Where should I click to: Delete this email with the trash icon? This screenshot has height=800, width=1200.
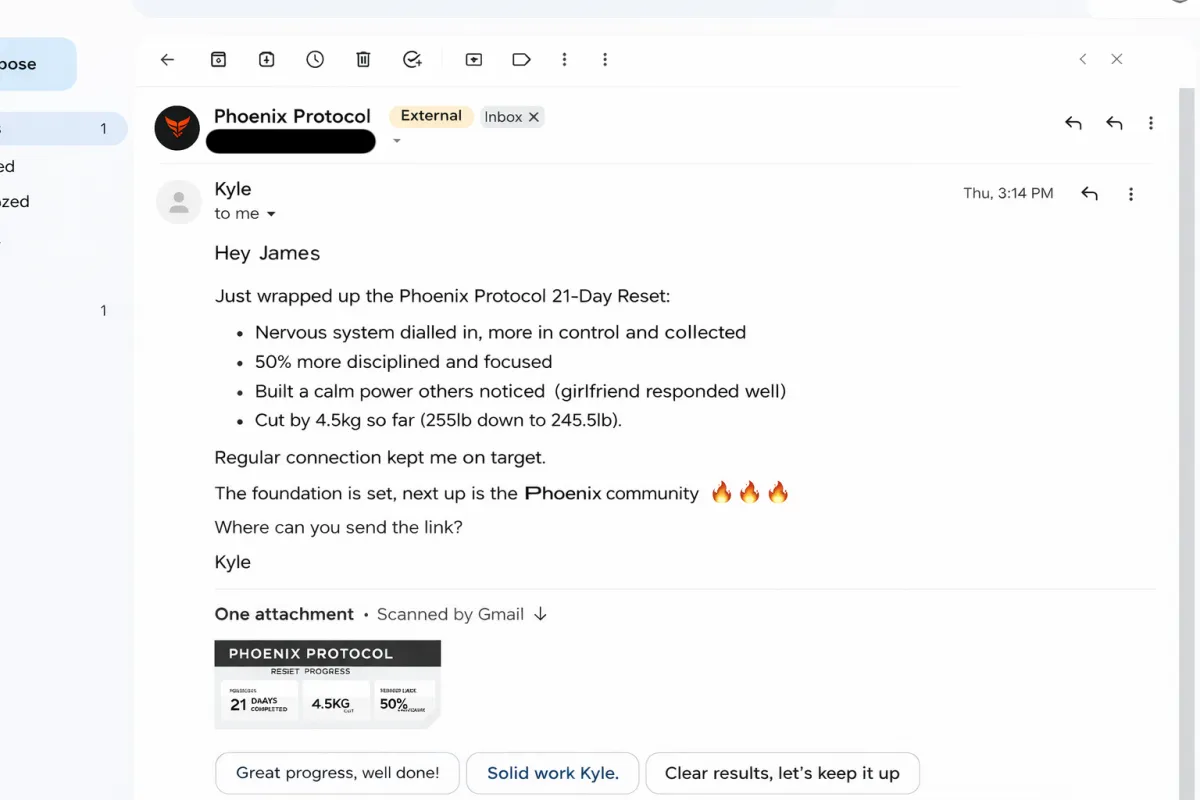[363, 60]
